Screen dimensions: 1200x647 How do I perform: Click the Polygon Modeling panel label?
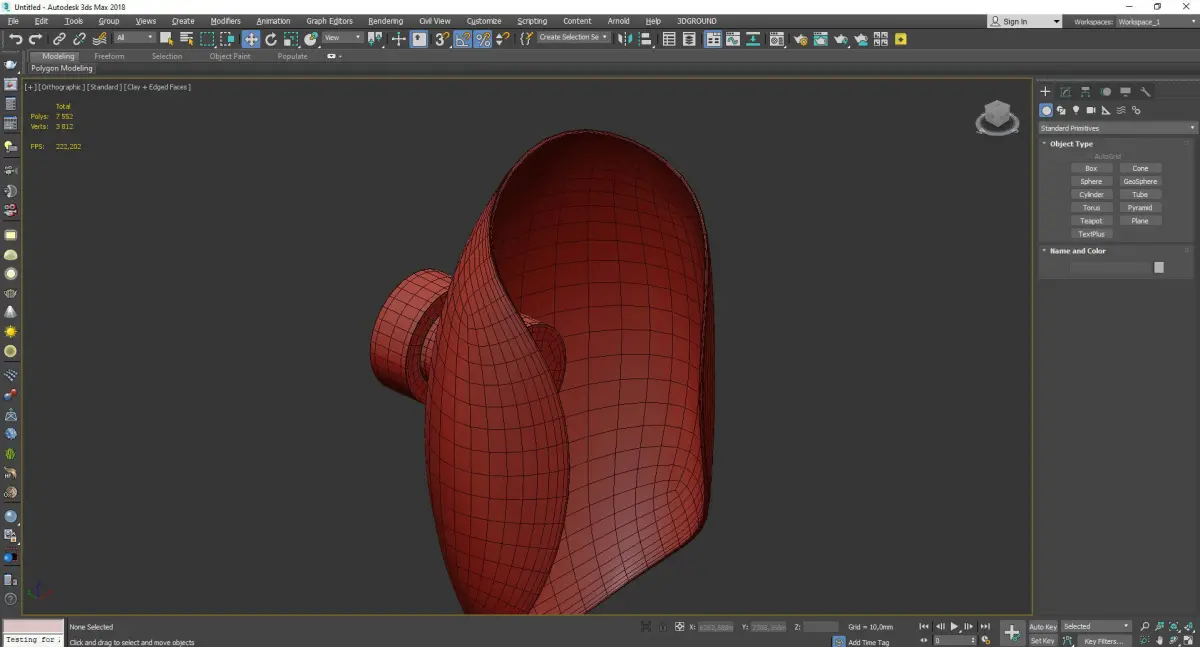(62, 69)
